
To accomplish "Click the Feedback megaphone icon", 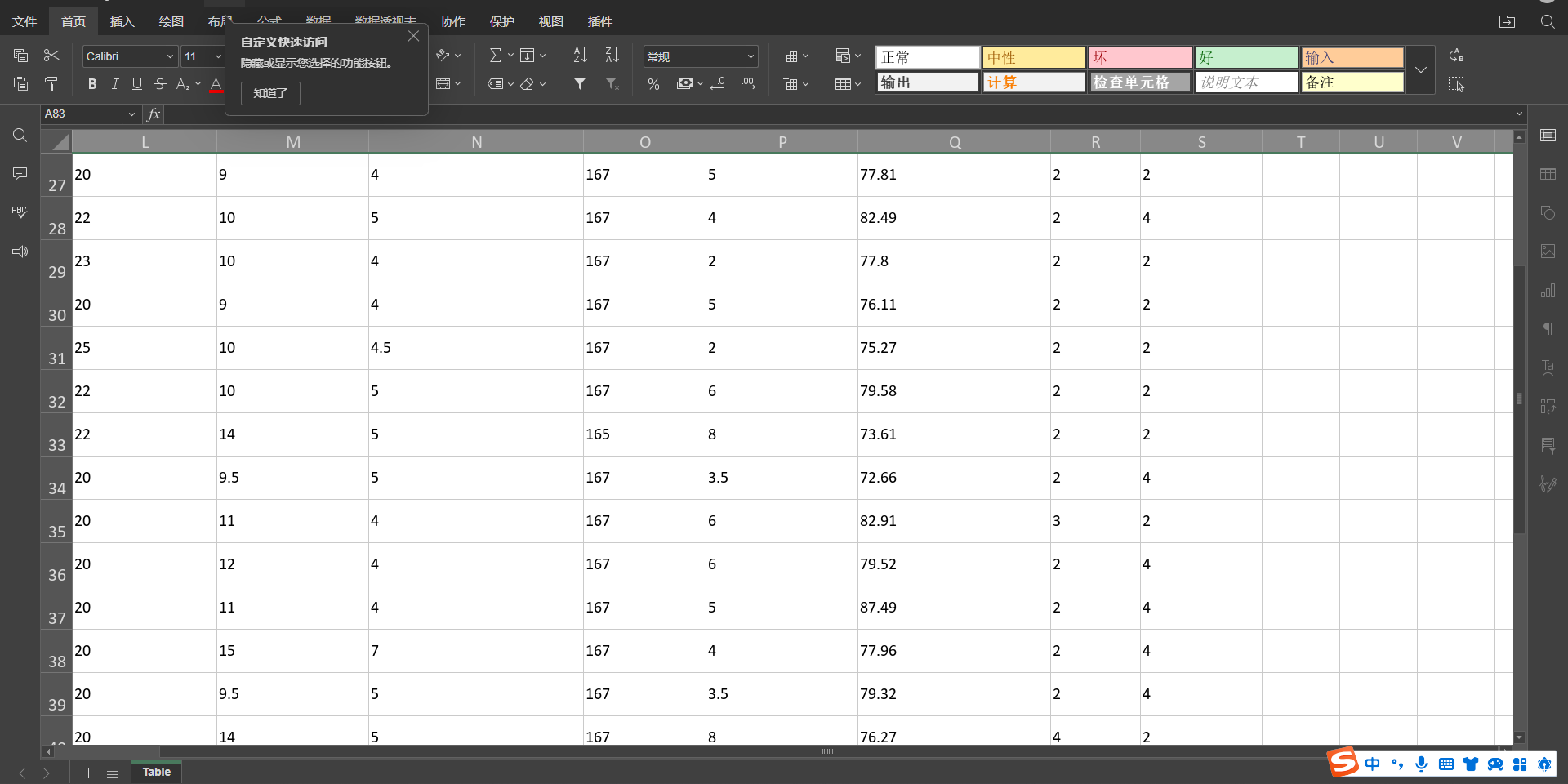I will 20,252.
